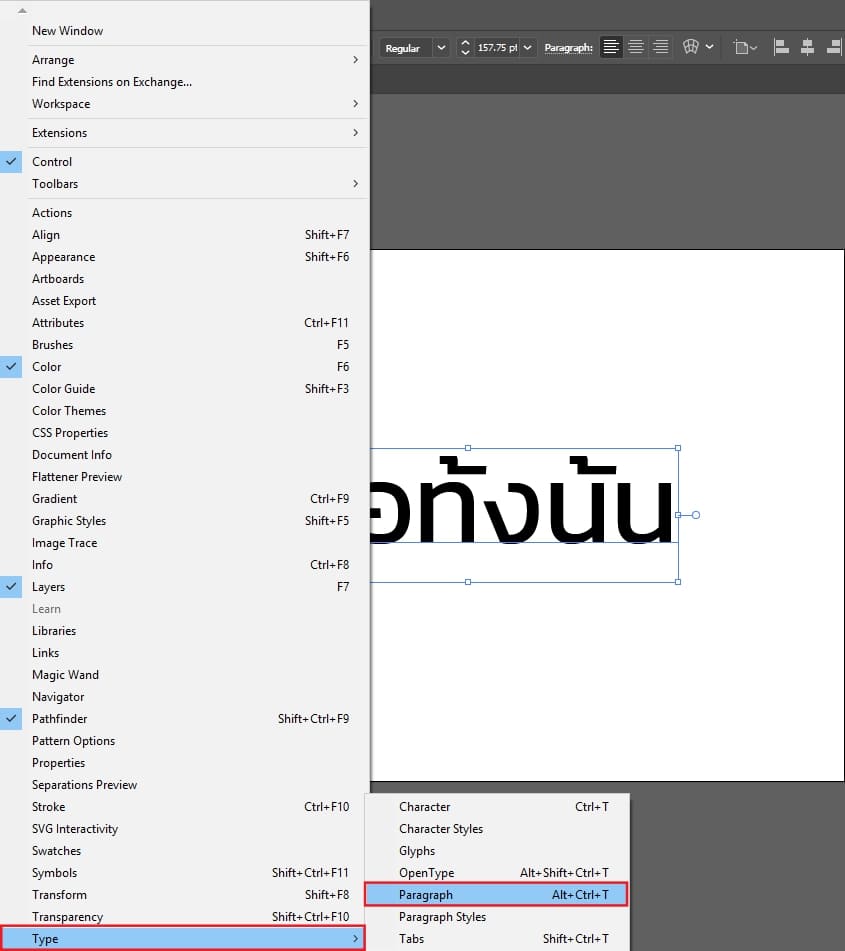This screenshot has width=845, height=951.
Task: Open the Separations Preview panel
Action: click(184, 785)
